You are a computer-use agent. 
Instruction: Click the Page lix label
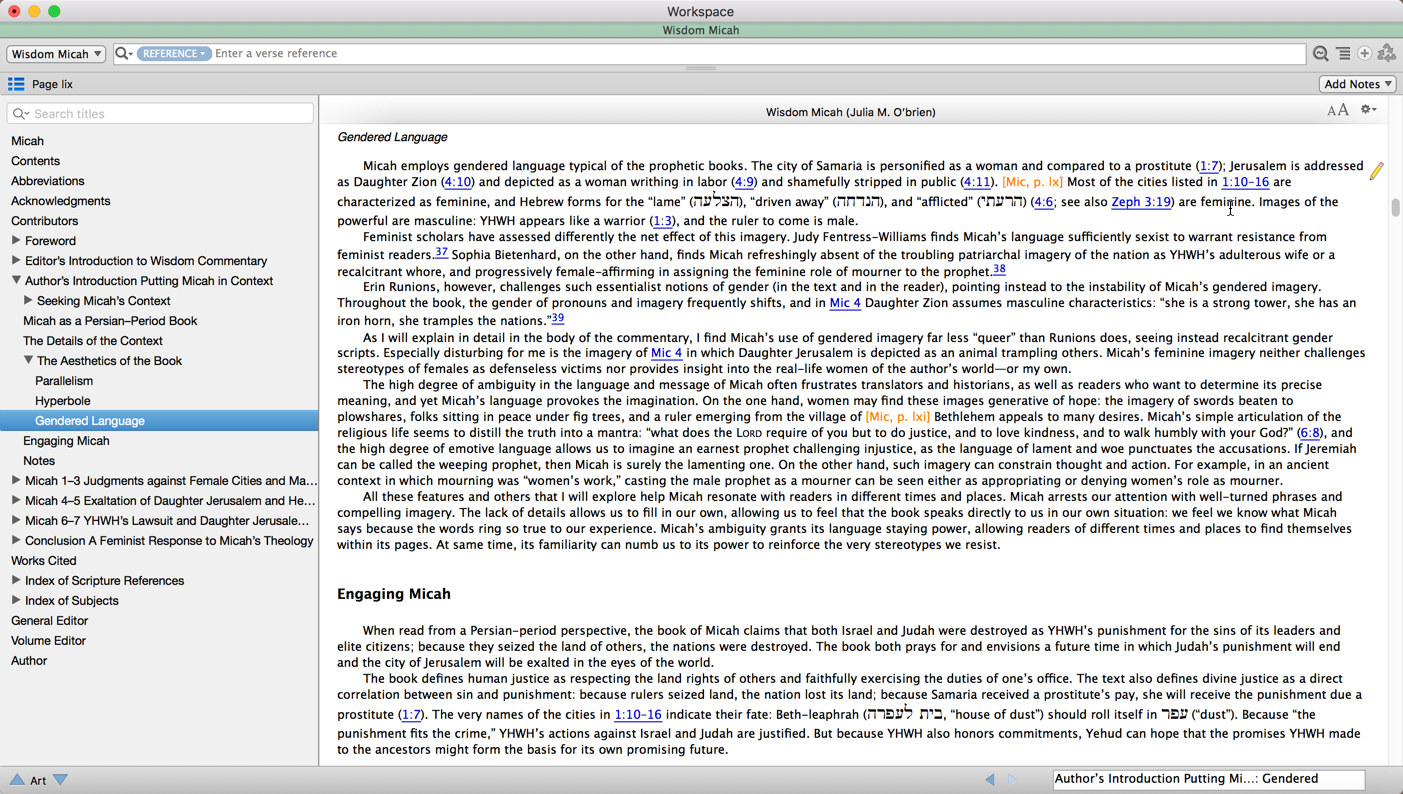(x=52, y=85)
